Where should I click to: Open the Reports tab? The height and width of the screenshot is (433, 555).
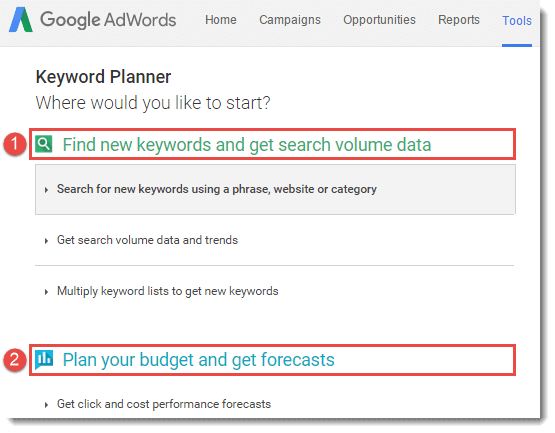pos(459,20)
